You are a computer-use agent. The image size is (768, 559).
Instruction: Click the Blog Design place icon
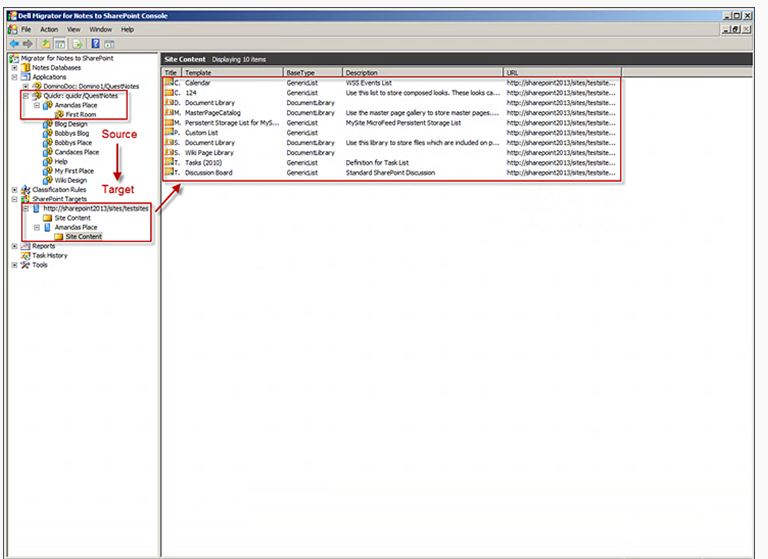(48, 124)
